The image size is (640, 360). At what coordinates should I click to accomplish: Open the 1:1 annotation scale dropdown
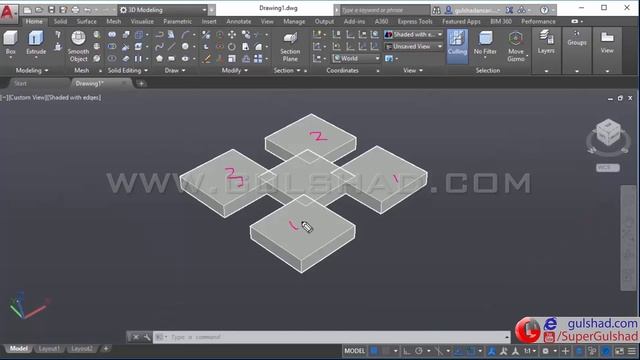tap(530, 351)
